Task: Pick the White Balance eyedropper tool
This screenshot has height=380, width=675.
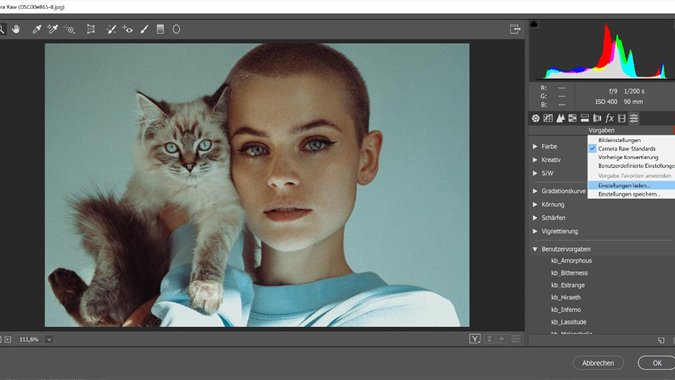Action: click(37, 29)
